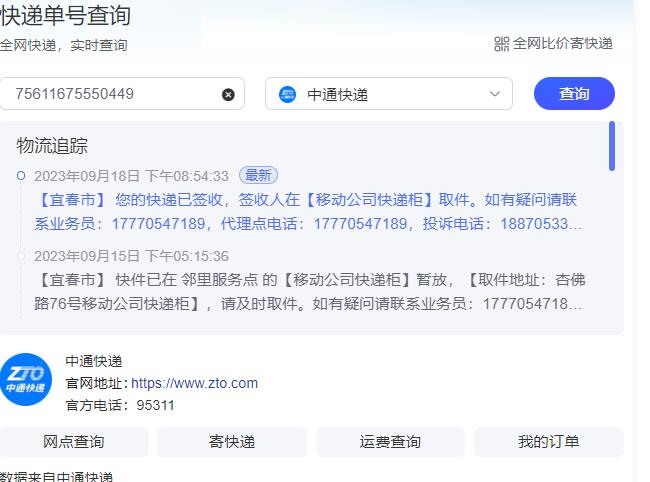Click the ZTO icon in courier selector

pyautogui.click(x=287, y=94)
